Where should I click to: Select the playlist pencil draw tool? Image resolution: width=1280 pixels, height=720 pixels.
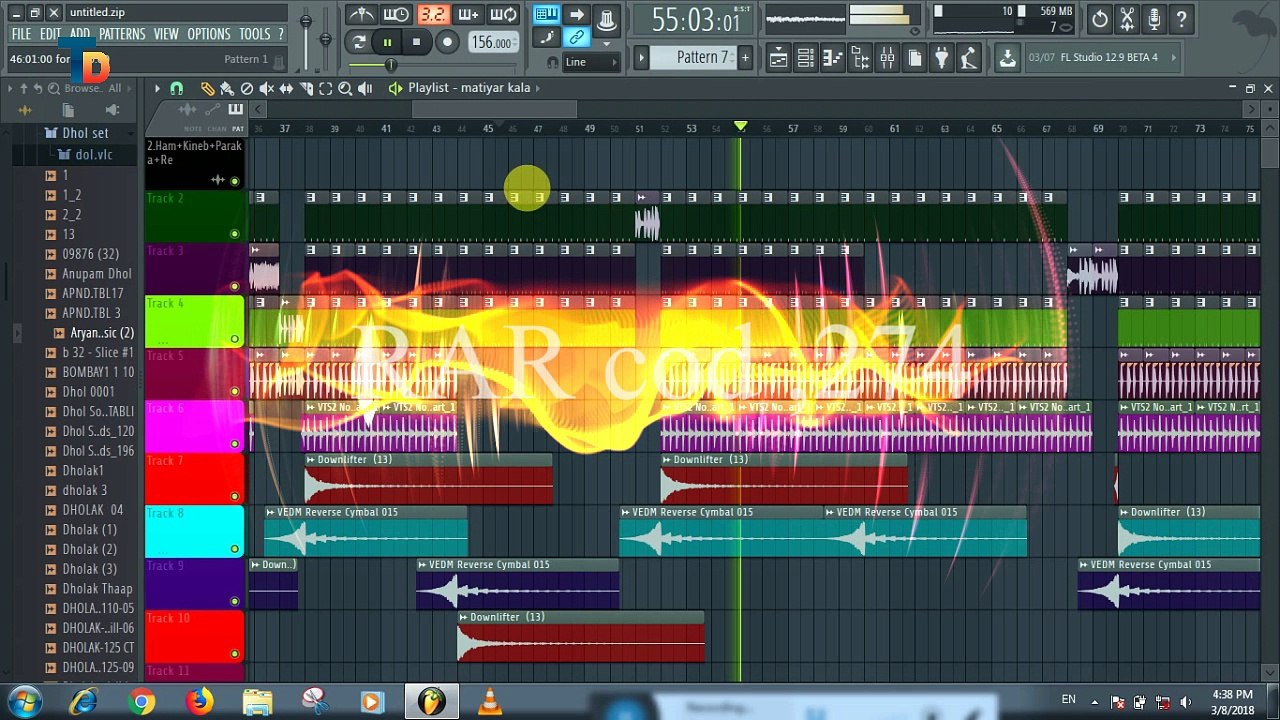click(207, 88)
